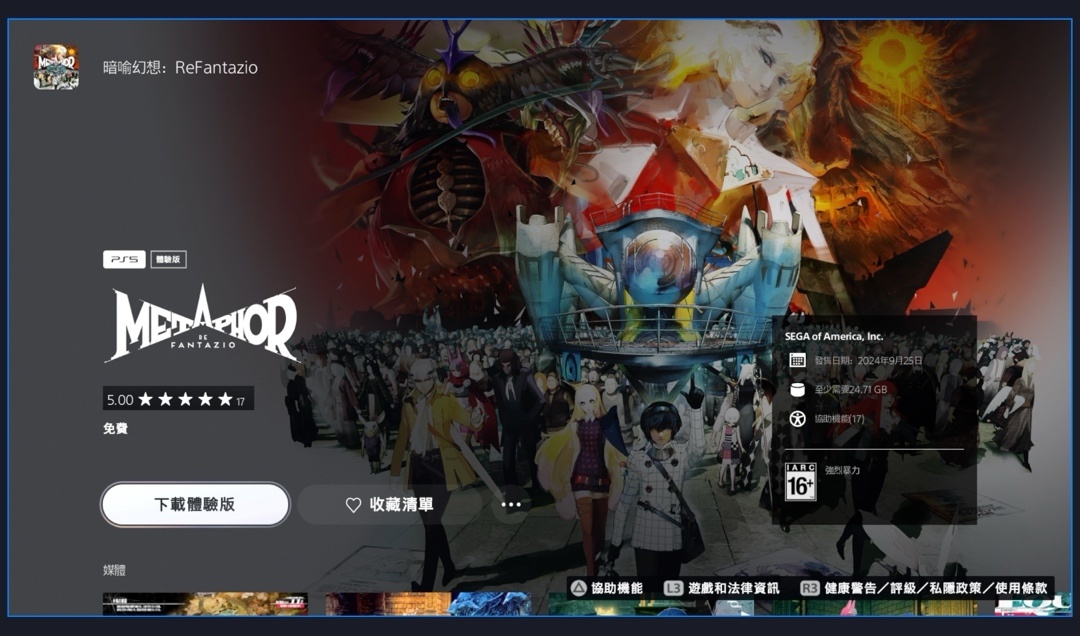The height and width of the screenshot is (636, 1080).
Task: Click the five-star rating stars
Action: pyautogui.click(x=185, y=399)
